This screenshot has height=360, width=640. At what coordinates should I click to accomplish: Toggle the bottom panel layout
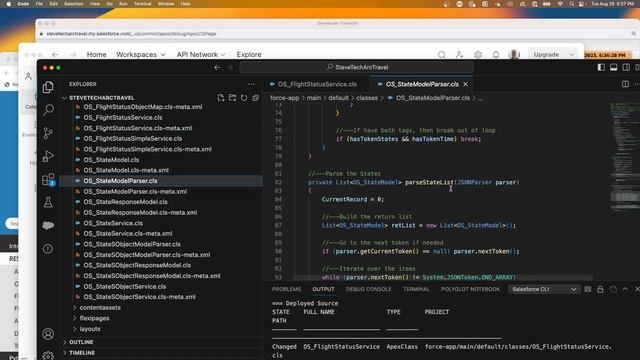click(x=613, y=67)
